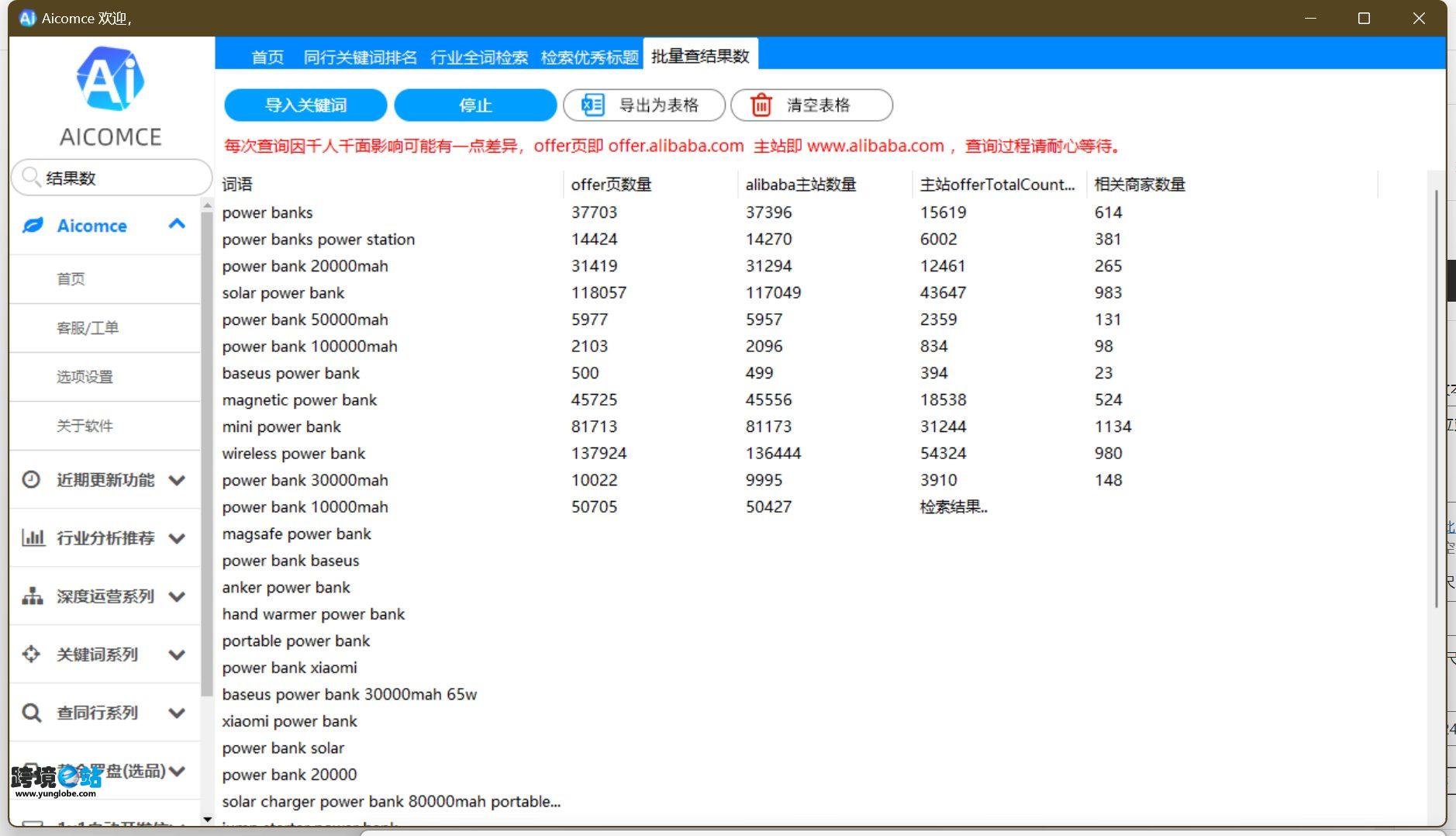
Task: Select the 'power banks power station' keyword
Action: tap(318, 239)
